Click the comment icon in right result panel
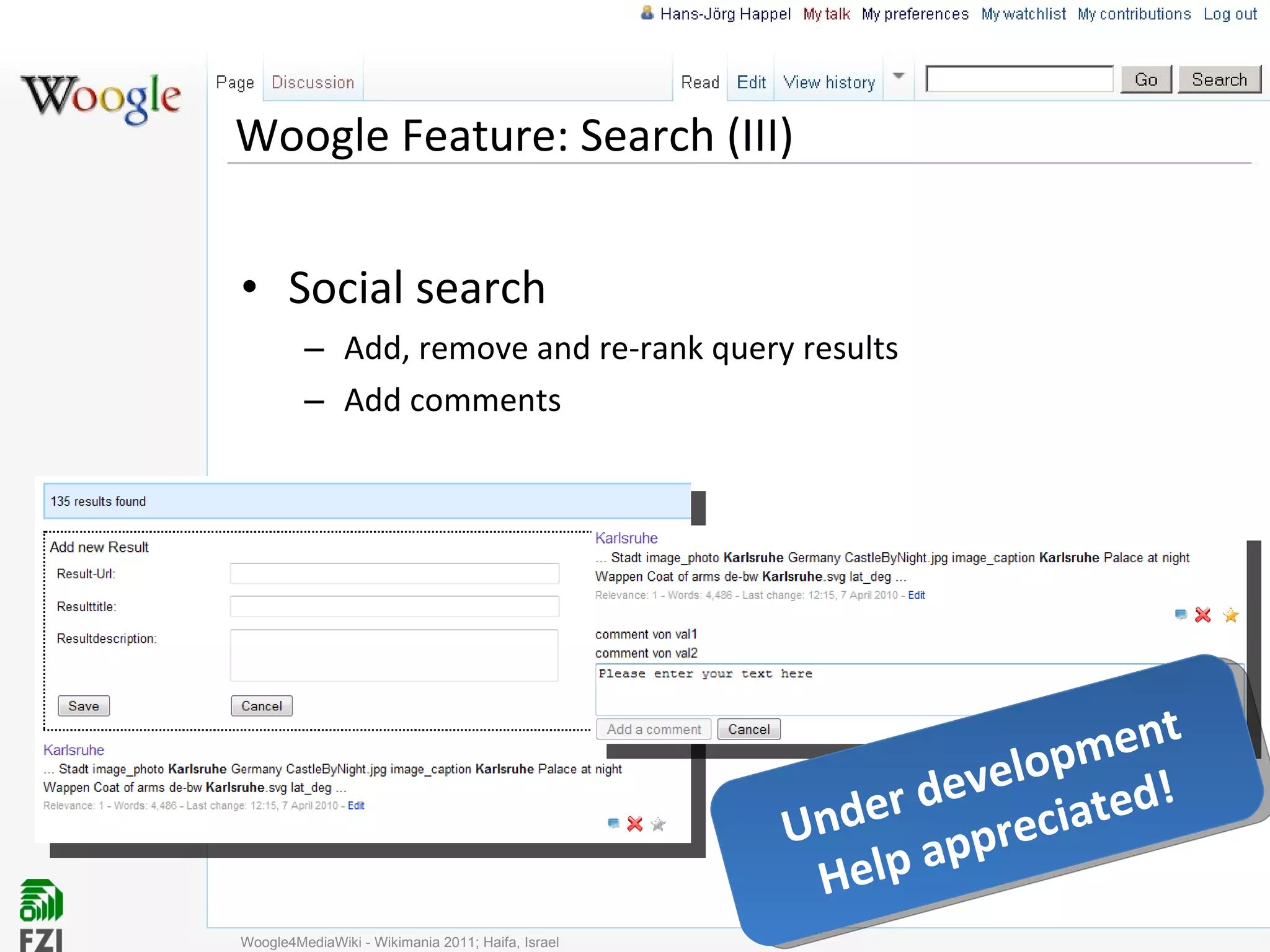 [x=1181, y=614]
